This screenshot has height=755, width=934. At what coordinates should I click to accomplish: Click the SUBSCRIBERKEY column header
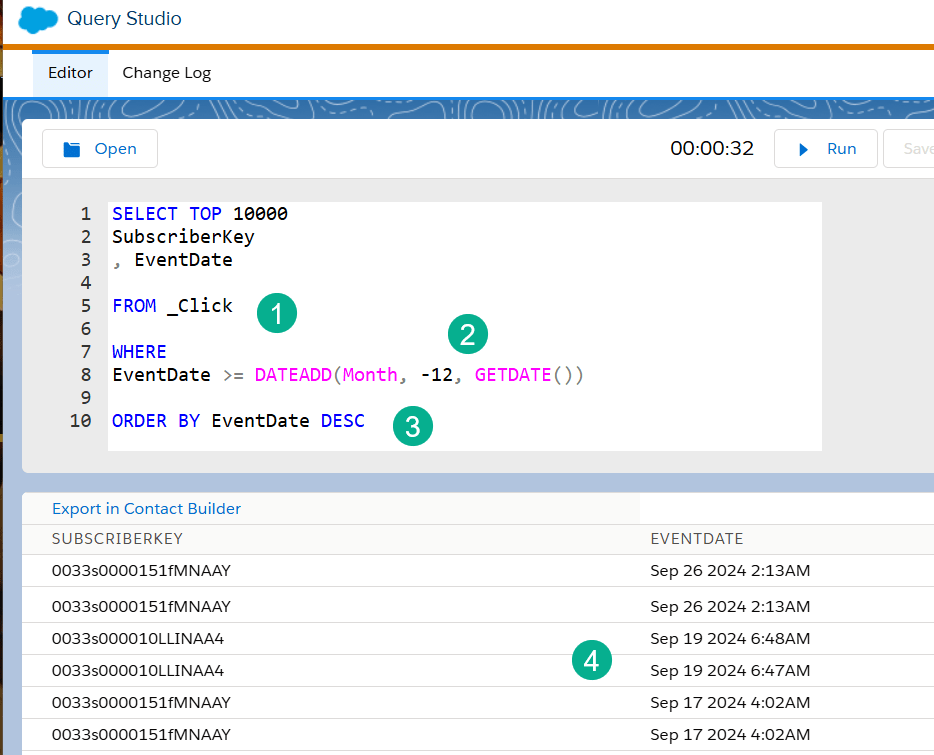click(x=117, y=539)
